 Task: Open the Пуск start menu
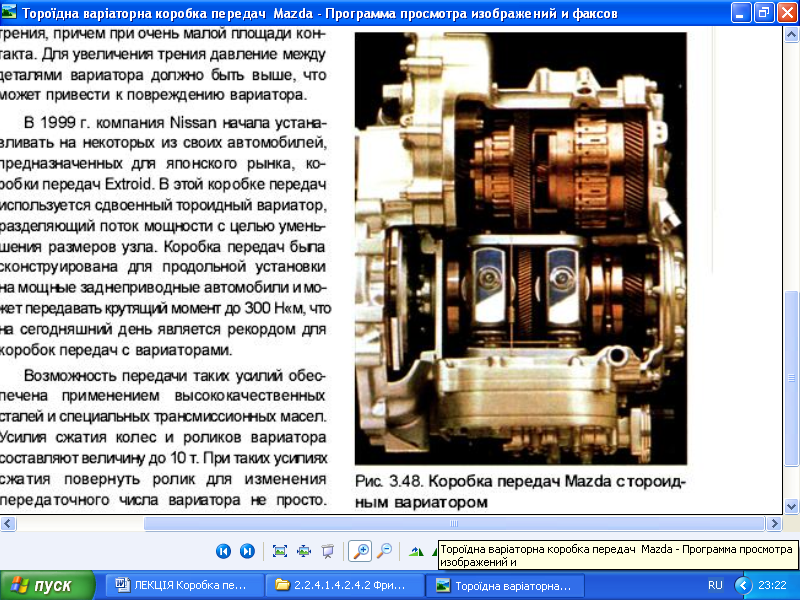[47, 585]
